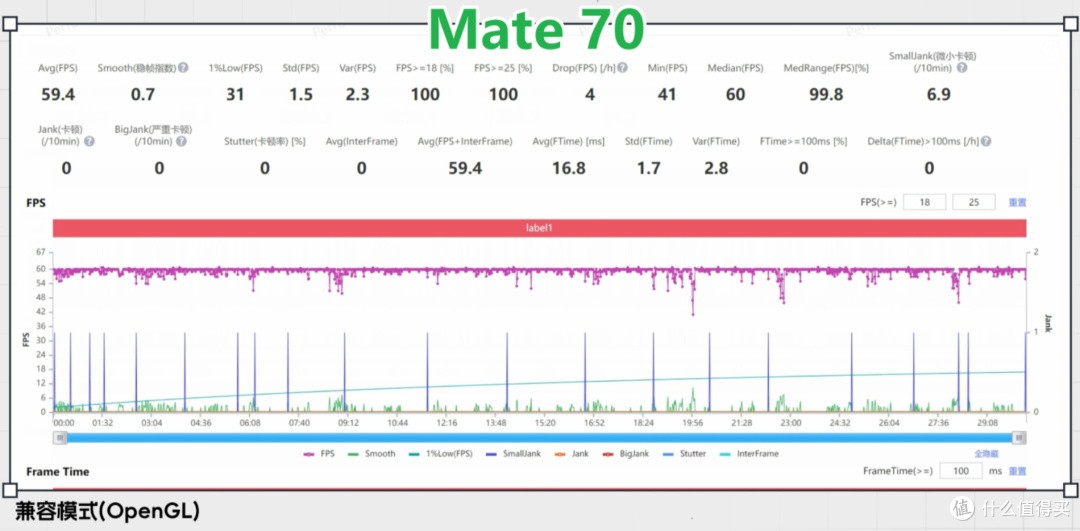The height and width of the screenshot is (531, 1080).
Task: Click the Avg(FTime) [ms] value 16.8
Action: pyautogui.click(x=568, y=169)
